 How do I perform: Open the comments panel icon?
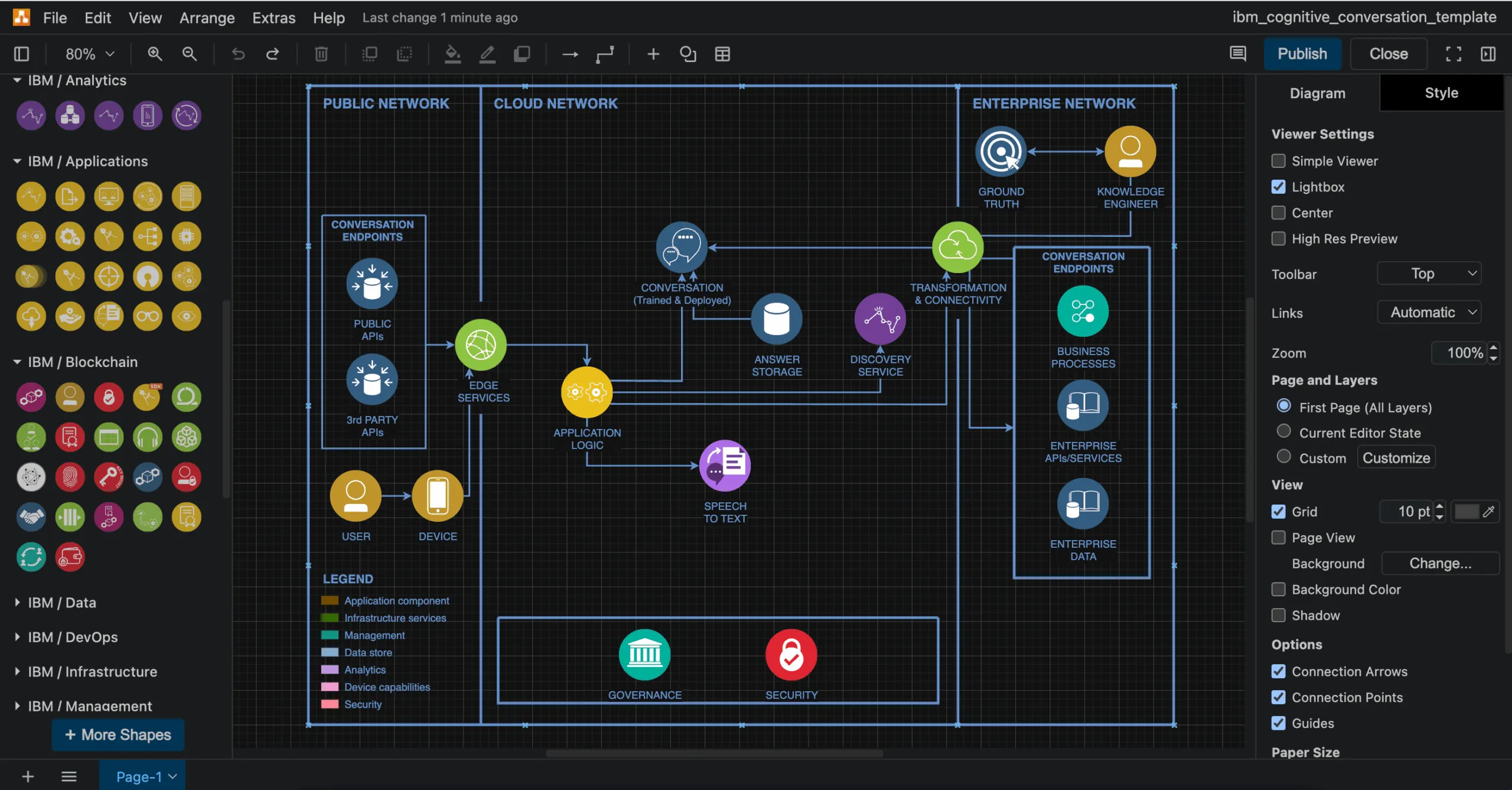pyautogui.click(x=1238, y=54)
